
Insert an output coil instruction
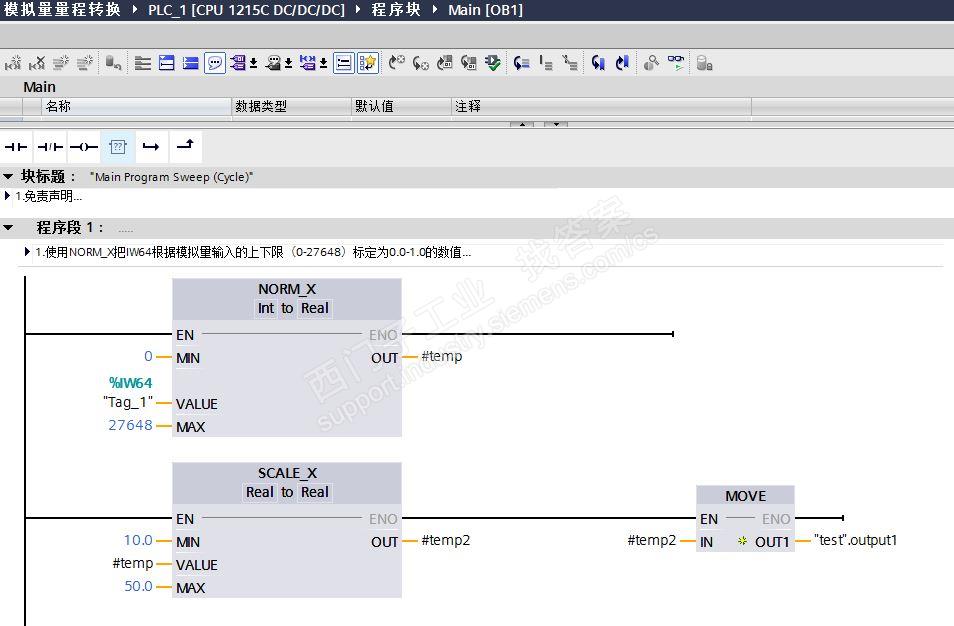tap(84, 147)
